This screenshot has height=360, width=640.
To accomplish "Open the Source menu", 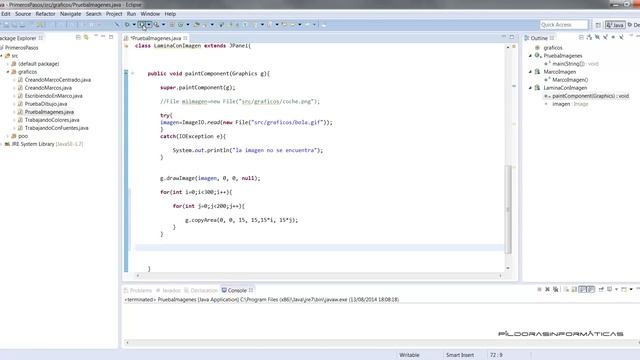I will (x=23, y=14).
